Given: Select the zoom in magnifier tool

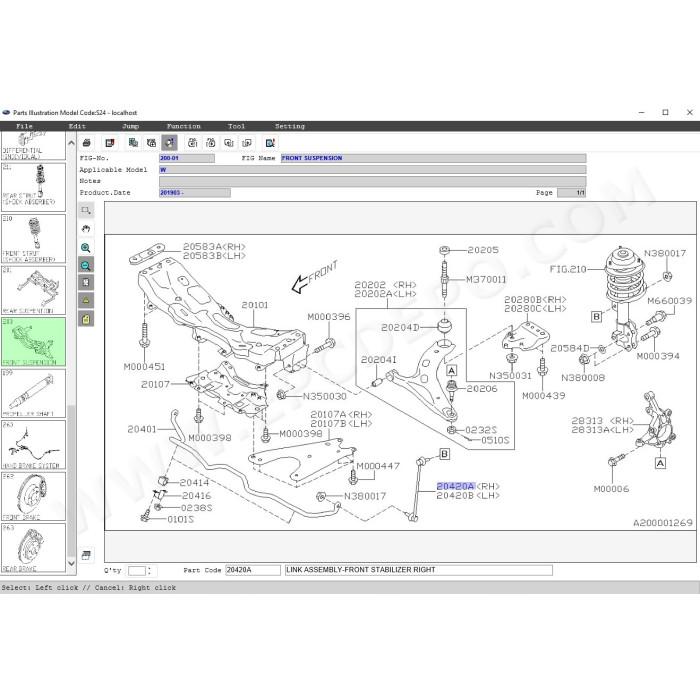Looking at the screenshot, I should click(86, 248).
